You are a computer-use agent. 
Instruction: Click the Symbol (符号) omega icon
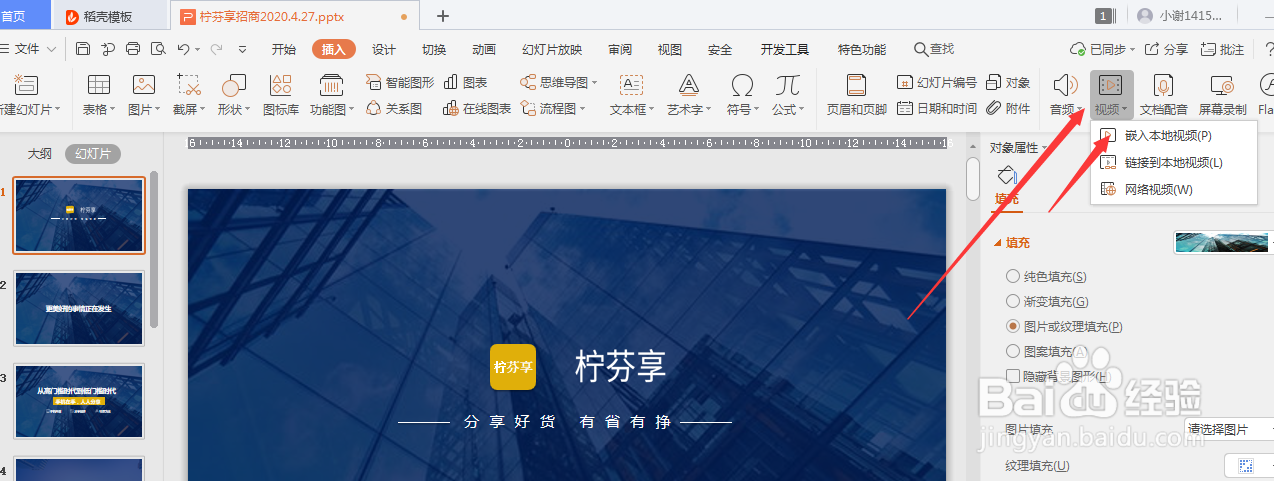[742, 85]
